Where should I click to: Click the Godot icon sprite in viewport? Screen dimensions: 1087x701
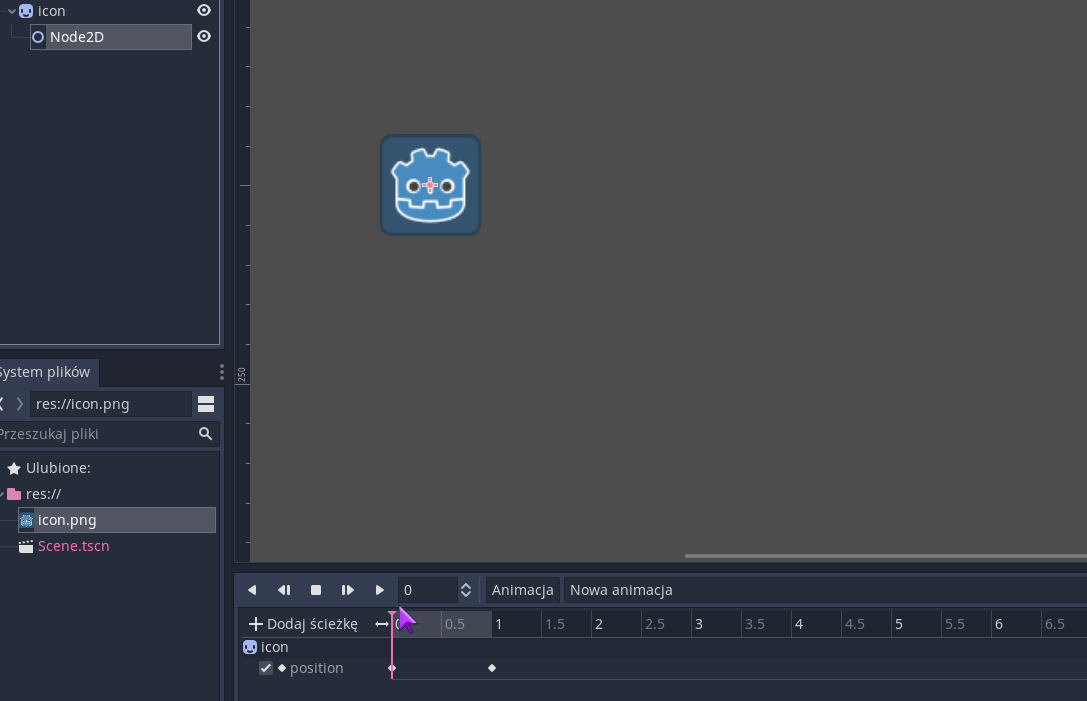coord(431,185)
